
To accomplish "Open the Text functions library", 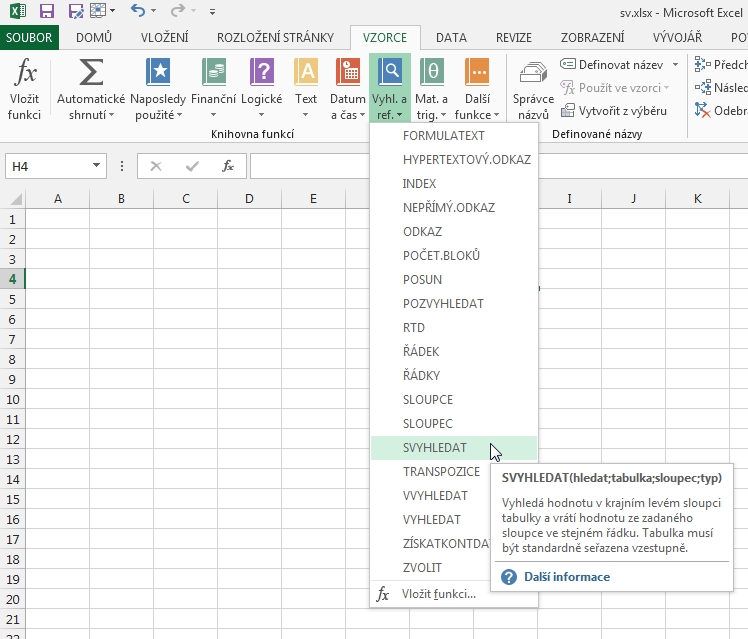I will click(x=306, y=90).
